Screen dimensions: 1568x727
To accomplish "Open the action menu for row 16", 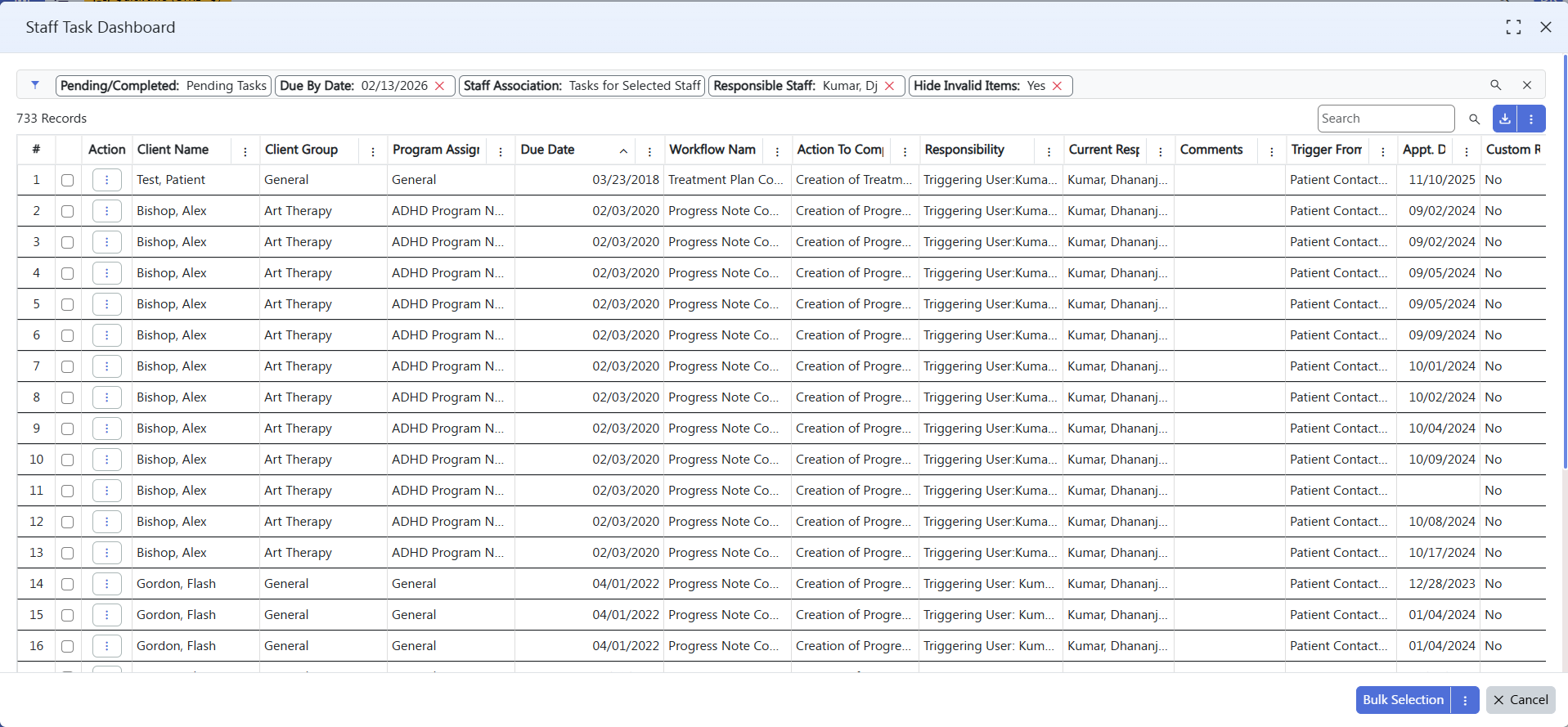I will (107, 646).
